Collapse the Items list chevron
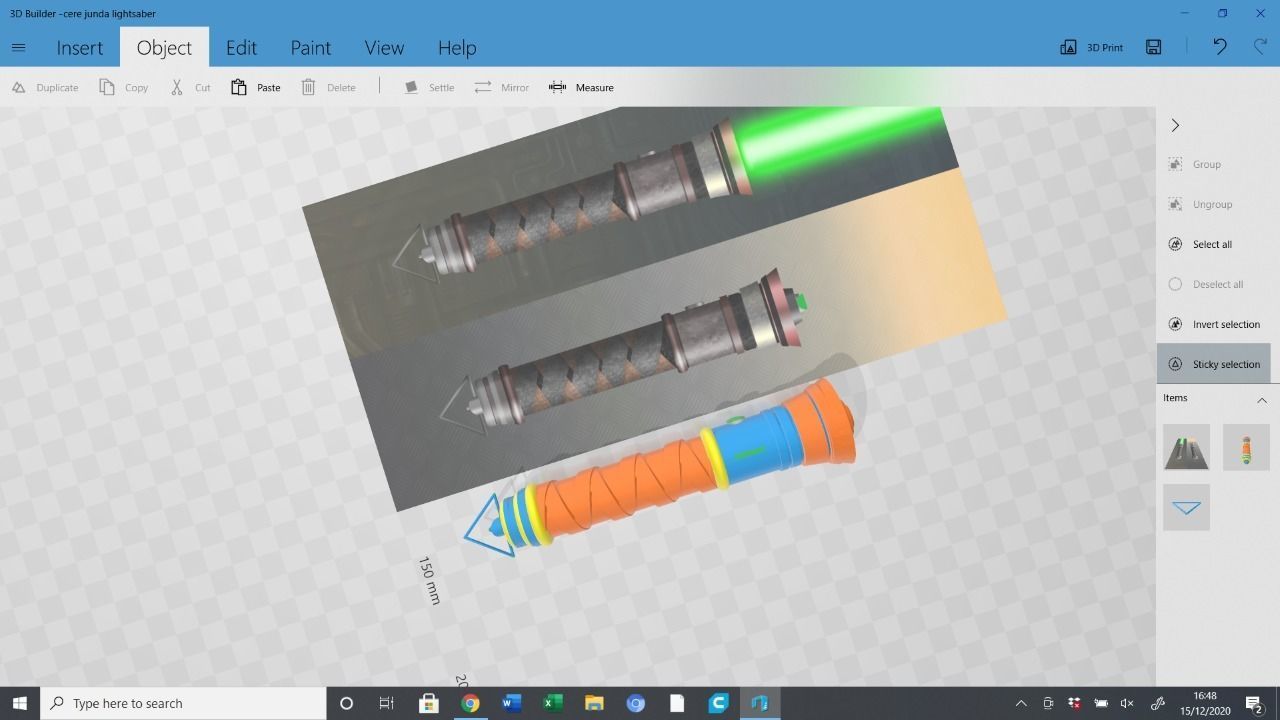 click(x=1261, y=399)
